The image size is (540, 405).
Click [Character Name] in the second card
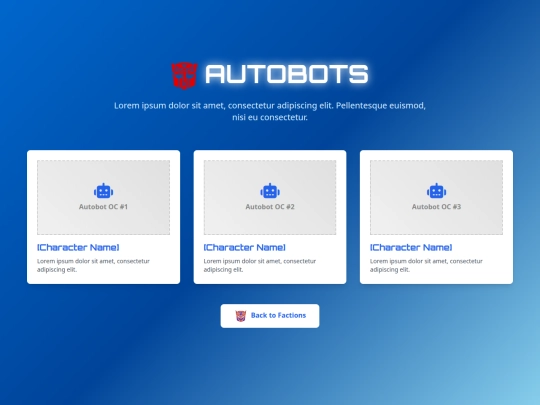pos(245,247)
